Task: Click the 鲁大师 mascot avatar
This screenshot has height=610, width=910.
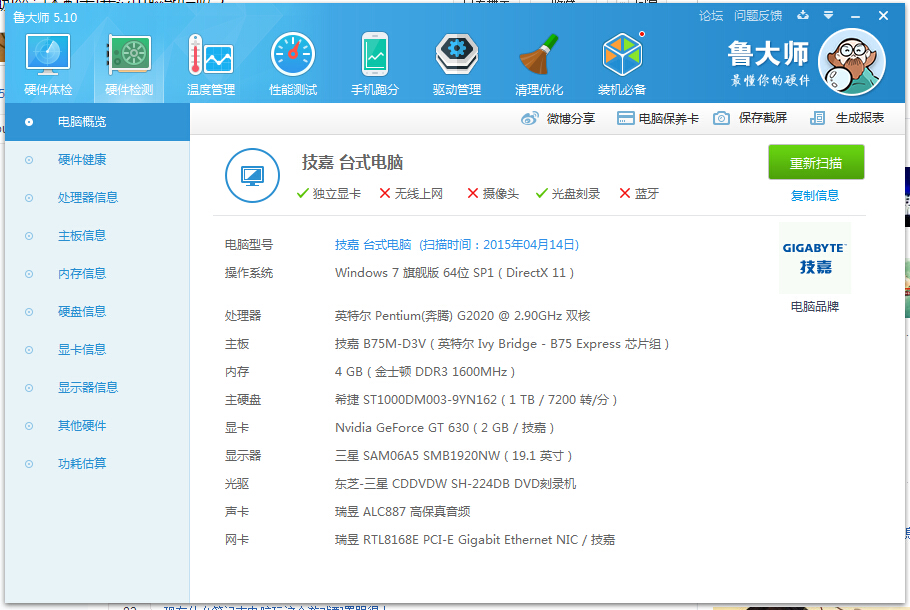Action: [851, 62]
